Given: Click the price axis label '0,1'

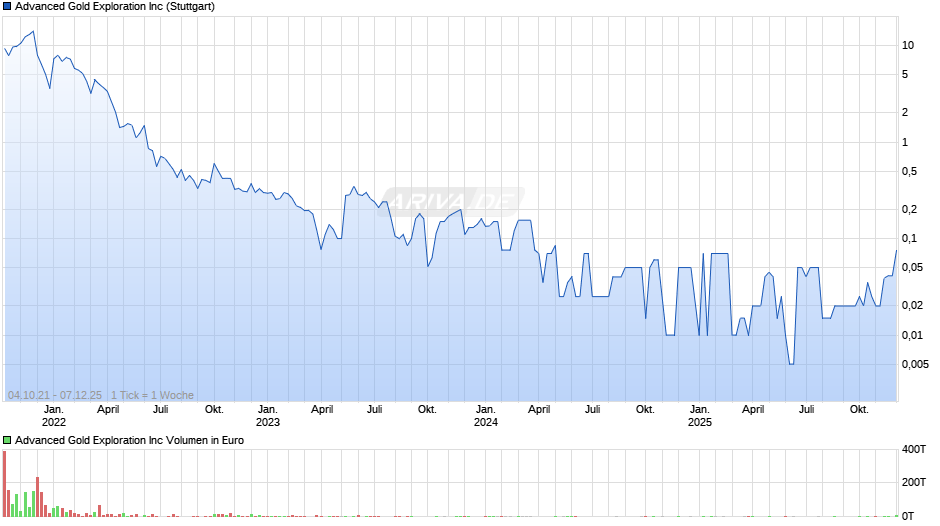Looking at the screenshot, I should (909, 238).
